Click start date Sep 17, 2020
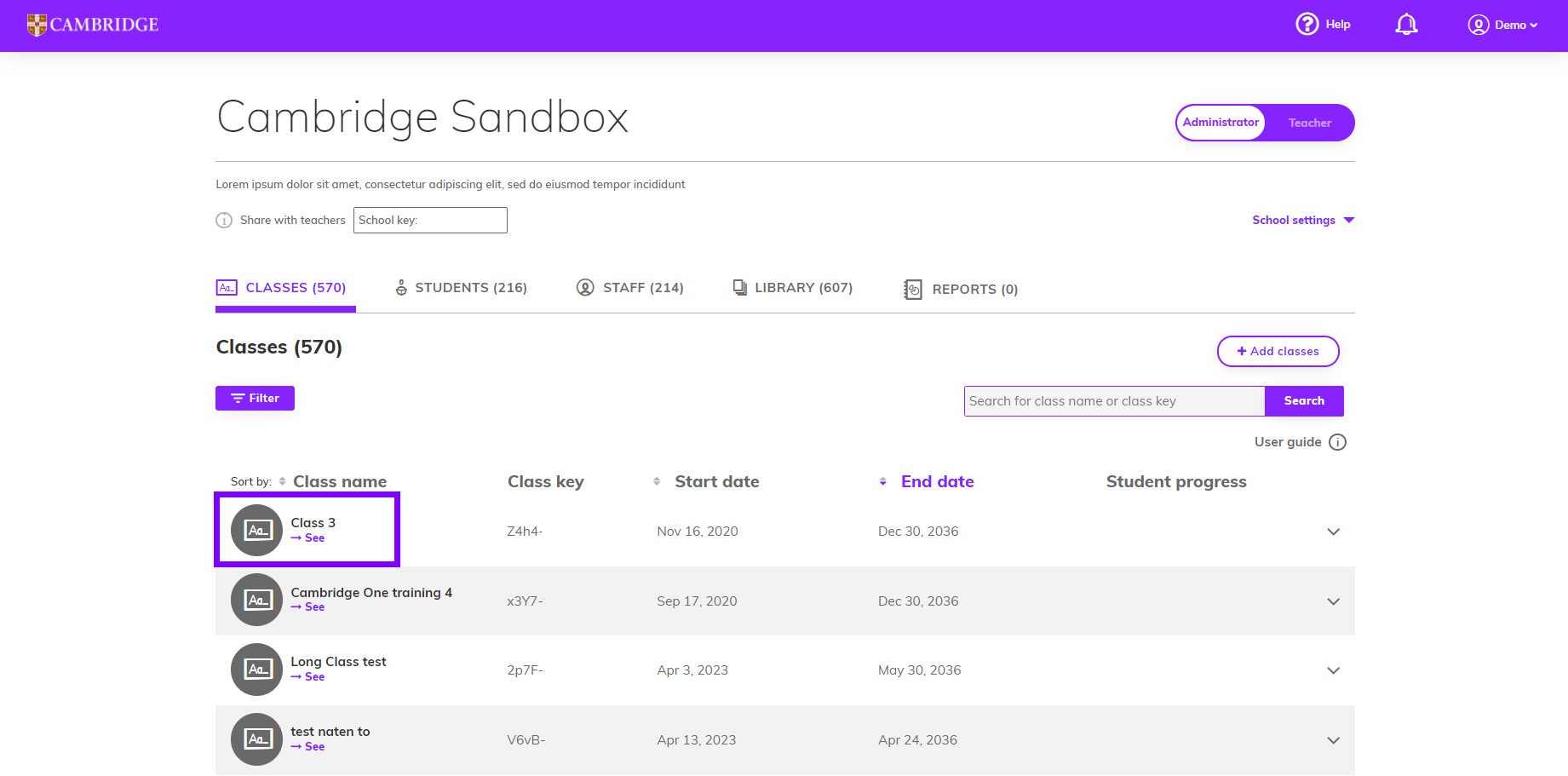Image resolution: width=1568 pixels, height=776 pixels. (697, 601)
